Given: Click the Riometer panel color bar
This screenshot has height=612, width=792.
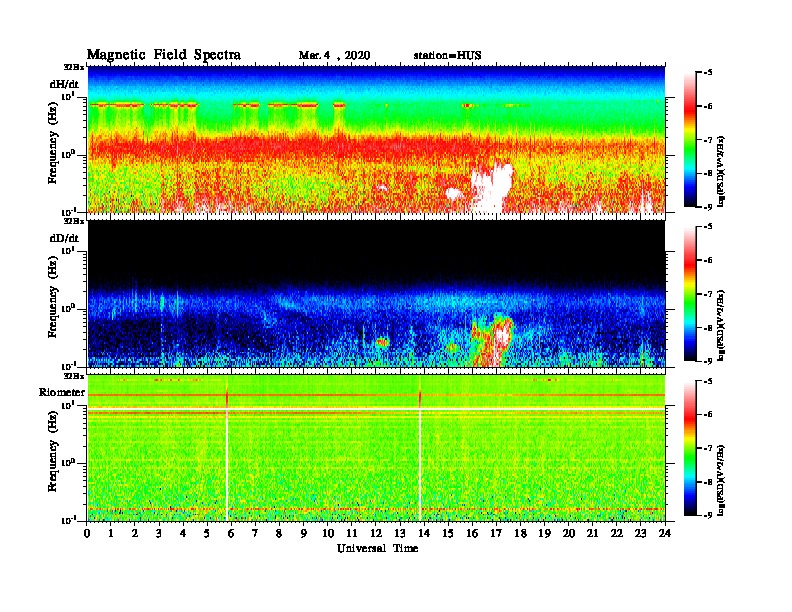Looking at the screenshot, I should [x=689, y=448].
